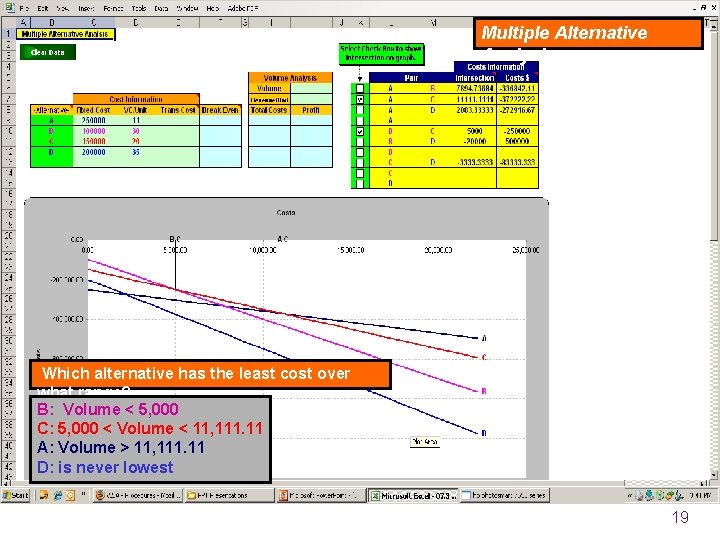Select column J header
Viewport: 720px width, 540px height.
pyautogui.click(x=342, y=22)
